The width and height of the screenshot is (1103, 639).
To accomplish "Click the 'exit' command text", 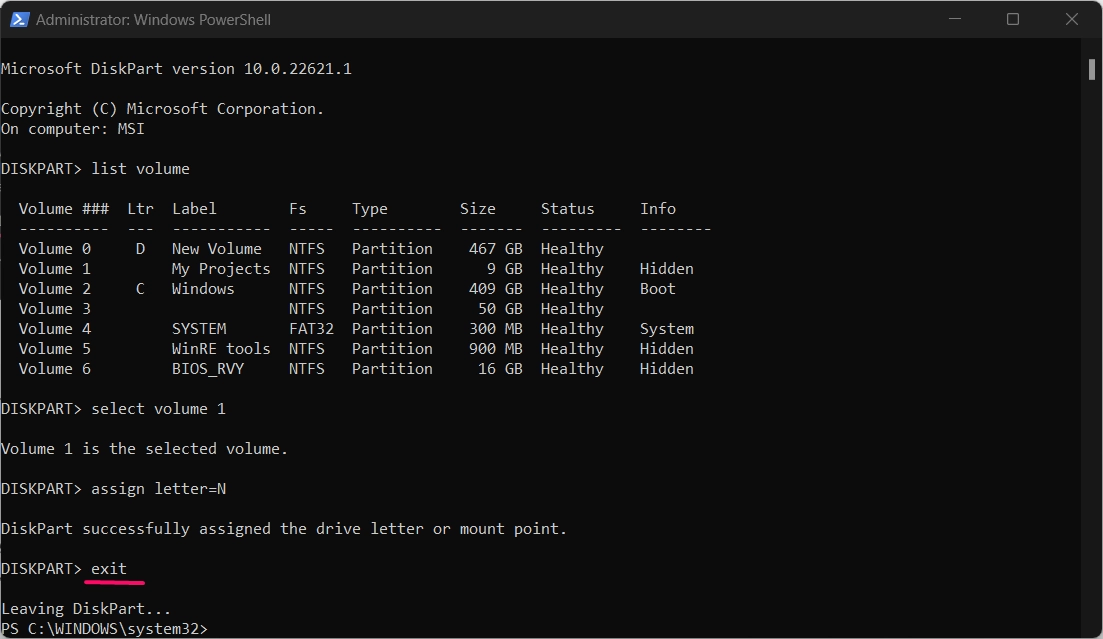I will pyautogui.click(x=109, y=569).
